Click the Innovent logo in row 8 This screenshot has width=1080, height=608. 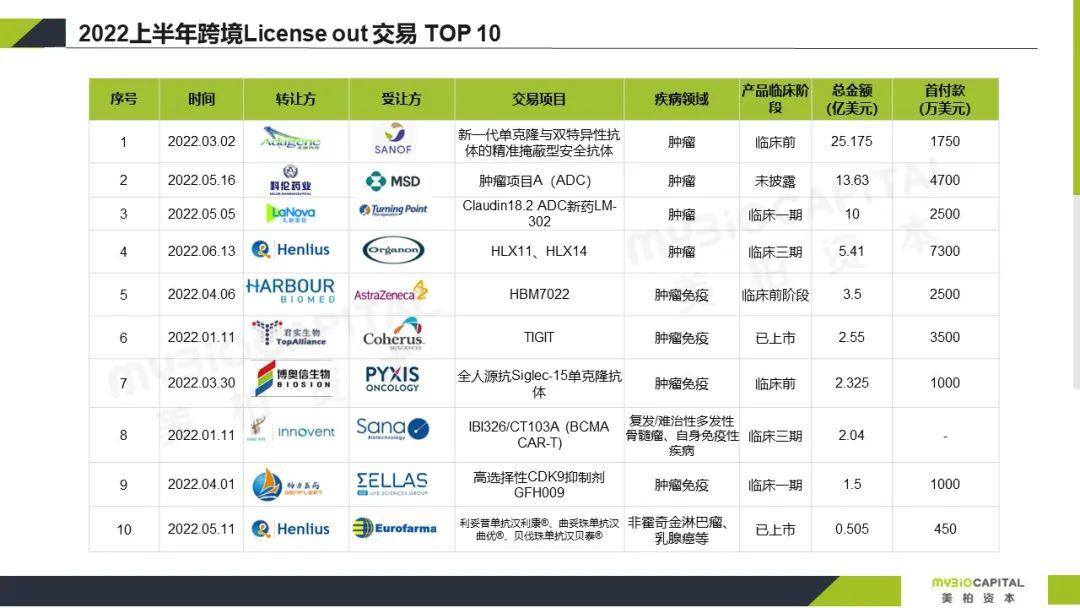coord(293,432)
